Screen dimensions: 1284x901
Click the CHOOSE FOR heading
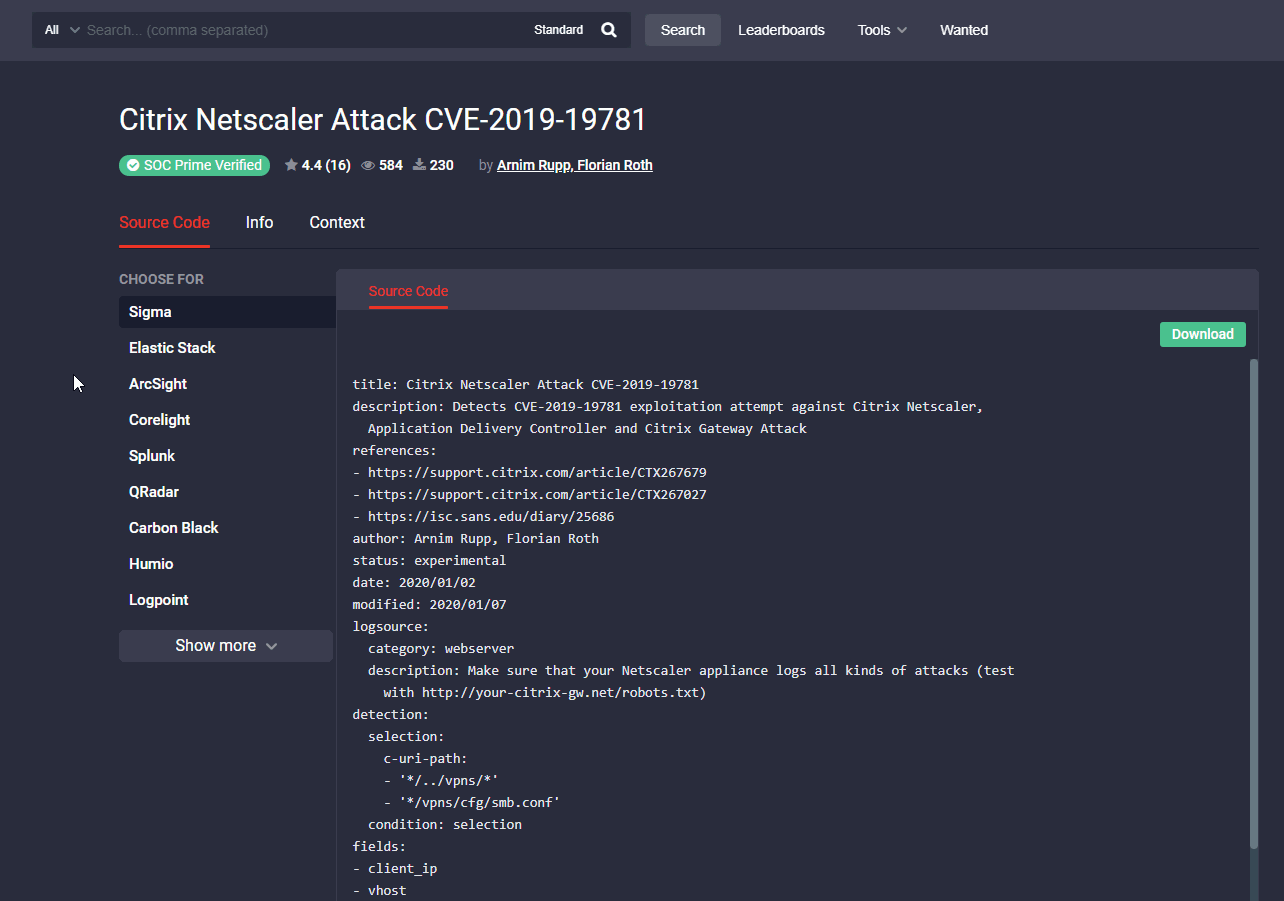pos(161,279)
